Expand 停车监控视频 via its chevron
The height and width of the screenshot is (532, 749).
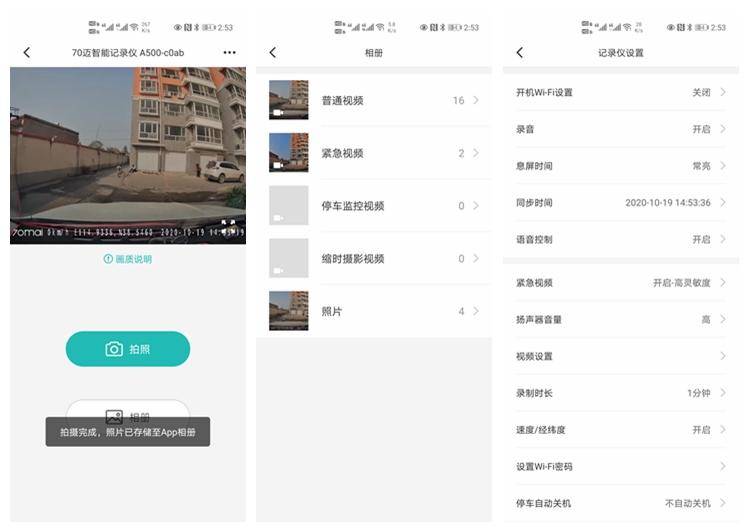(476, 206)
